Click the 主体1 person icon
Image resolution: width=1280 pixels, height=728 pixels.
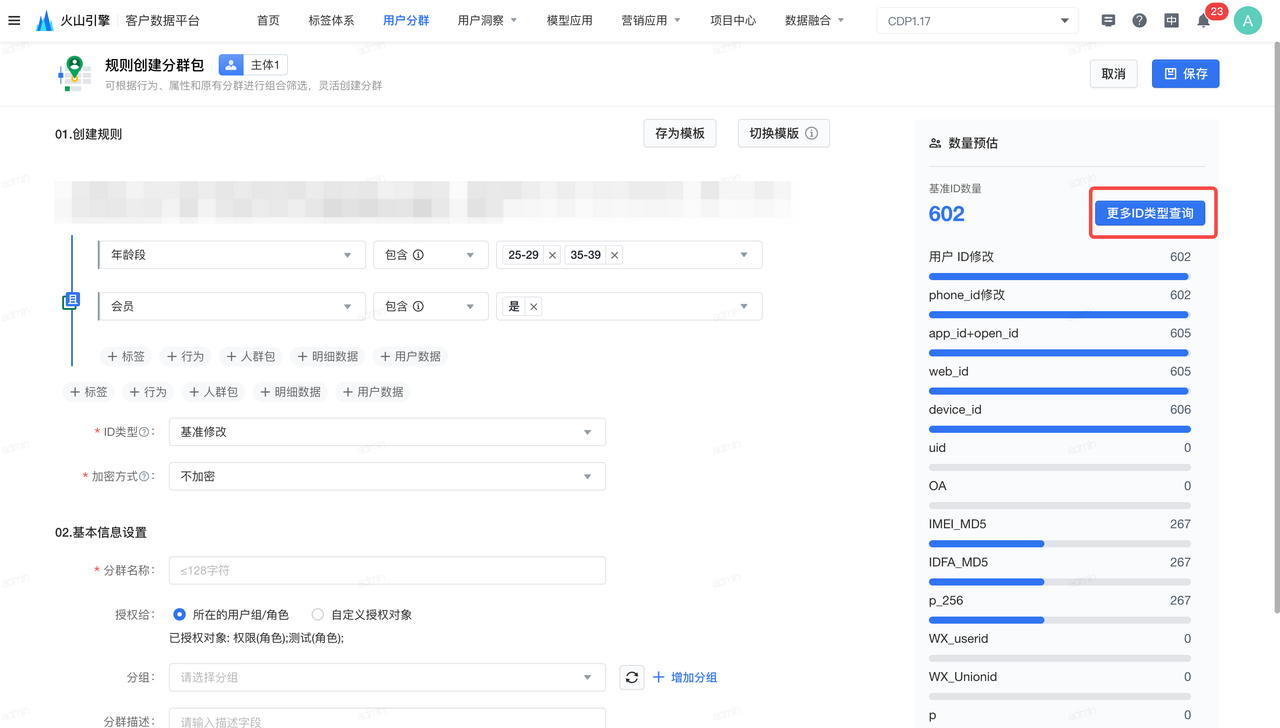click(231, 65)
